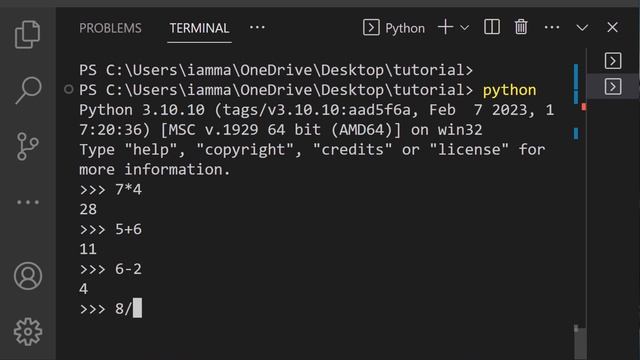The height and width of the screenshot is (360, 640).
Task: Select the second terminal instance in side list
Action: tap(613, 87)
